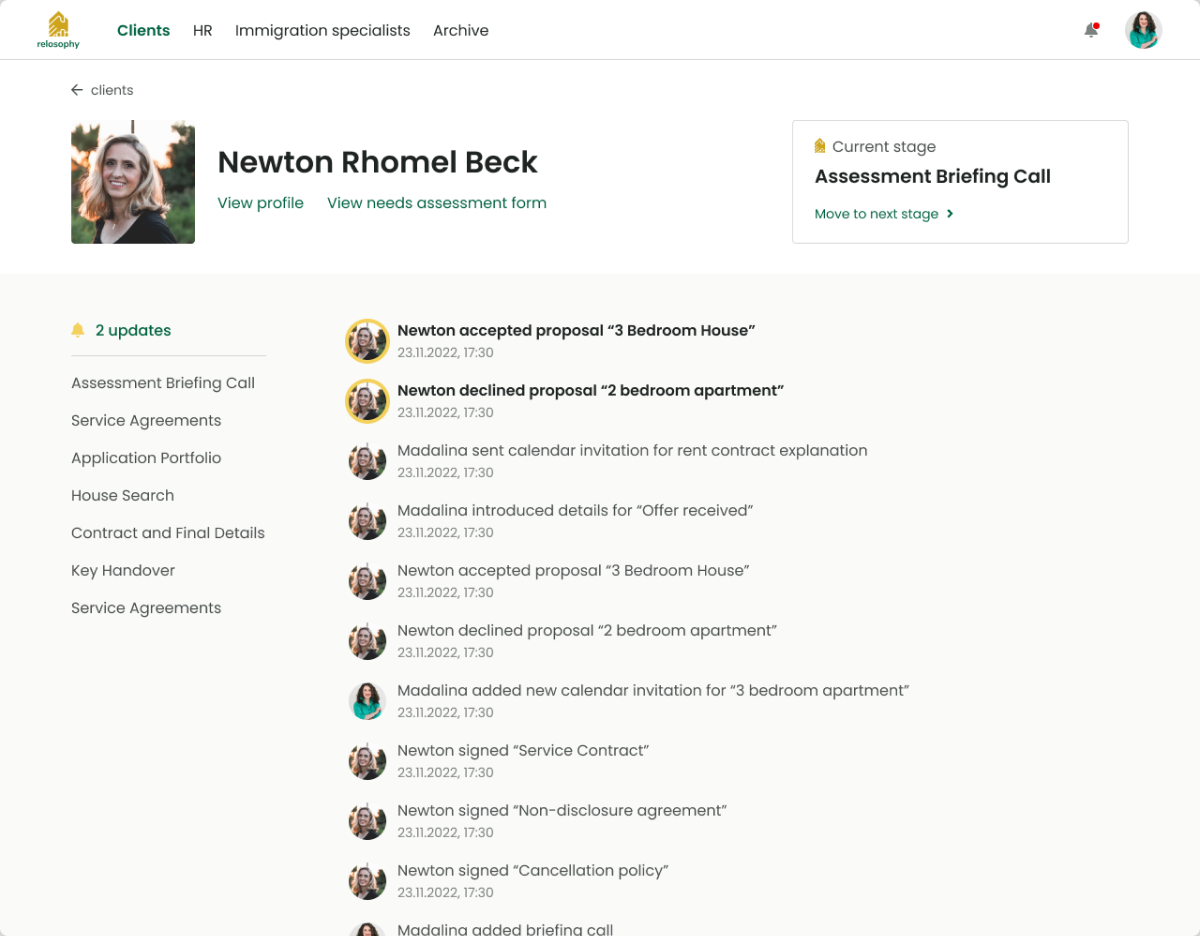
Task: Select Contract and Final Details in sidebar
Action: coord(168,533)
